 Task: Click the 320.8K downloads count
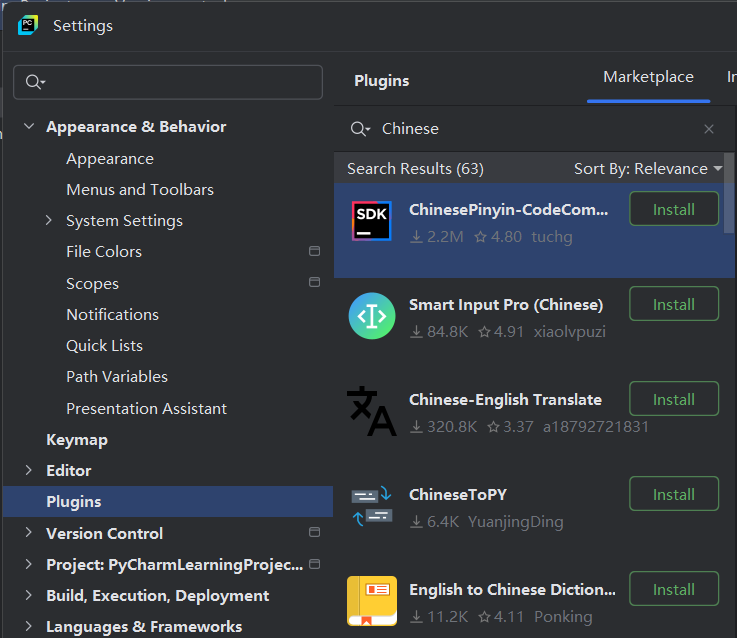(444, 427)
